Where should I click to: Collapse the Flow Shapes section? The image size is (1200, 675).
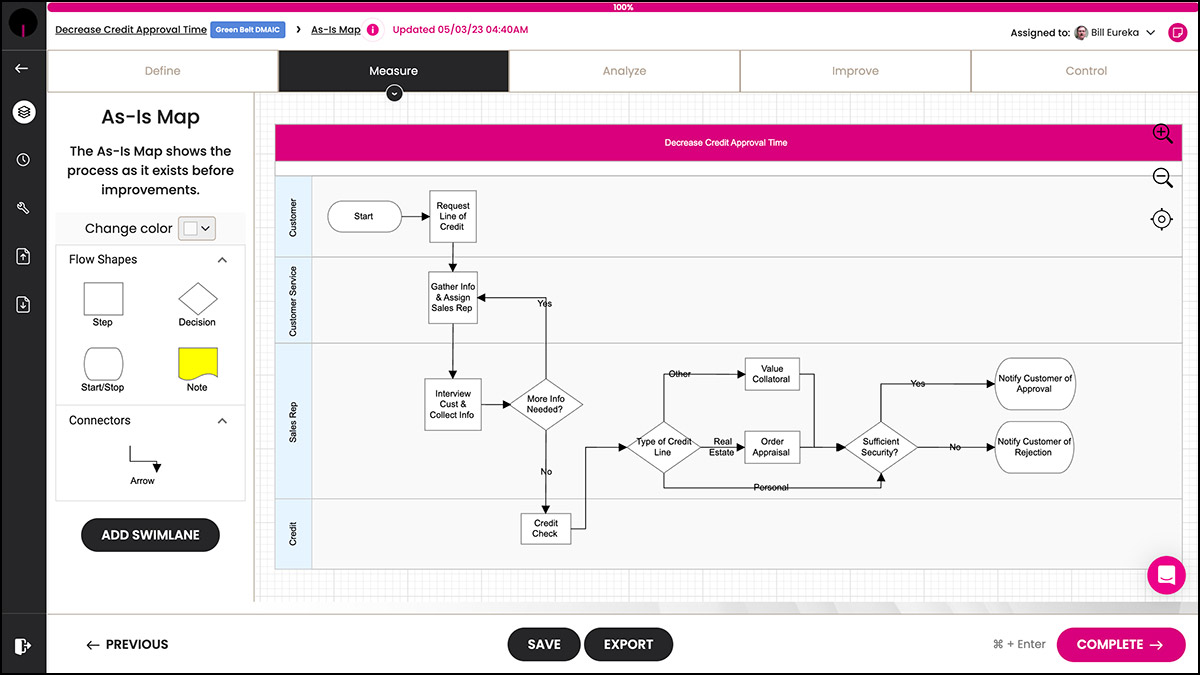222,260
